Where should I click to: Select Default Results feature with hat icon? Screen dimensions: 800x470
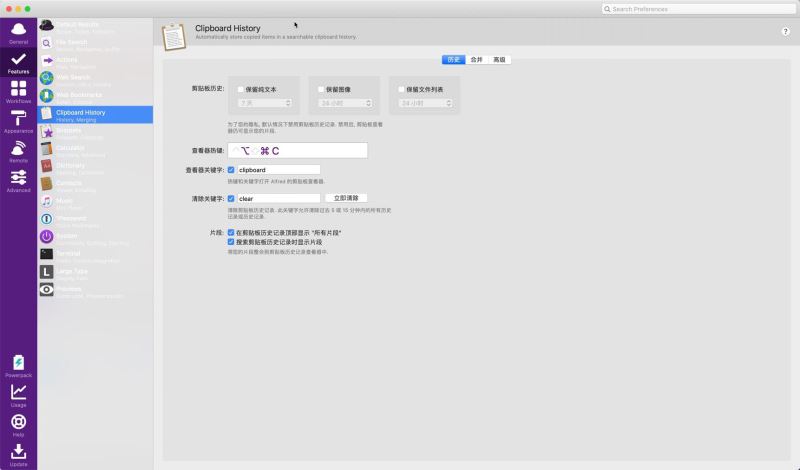95,27
